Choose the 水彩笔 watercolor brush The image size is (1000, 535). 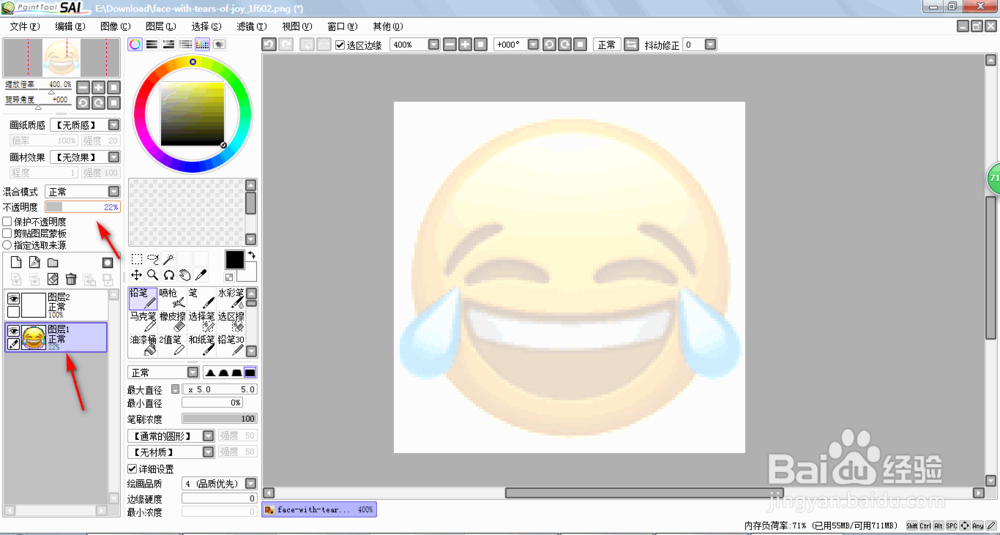[x=231, y=298]
